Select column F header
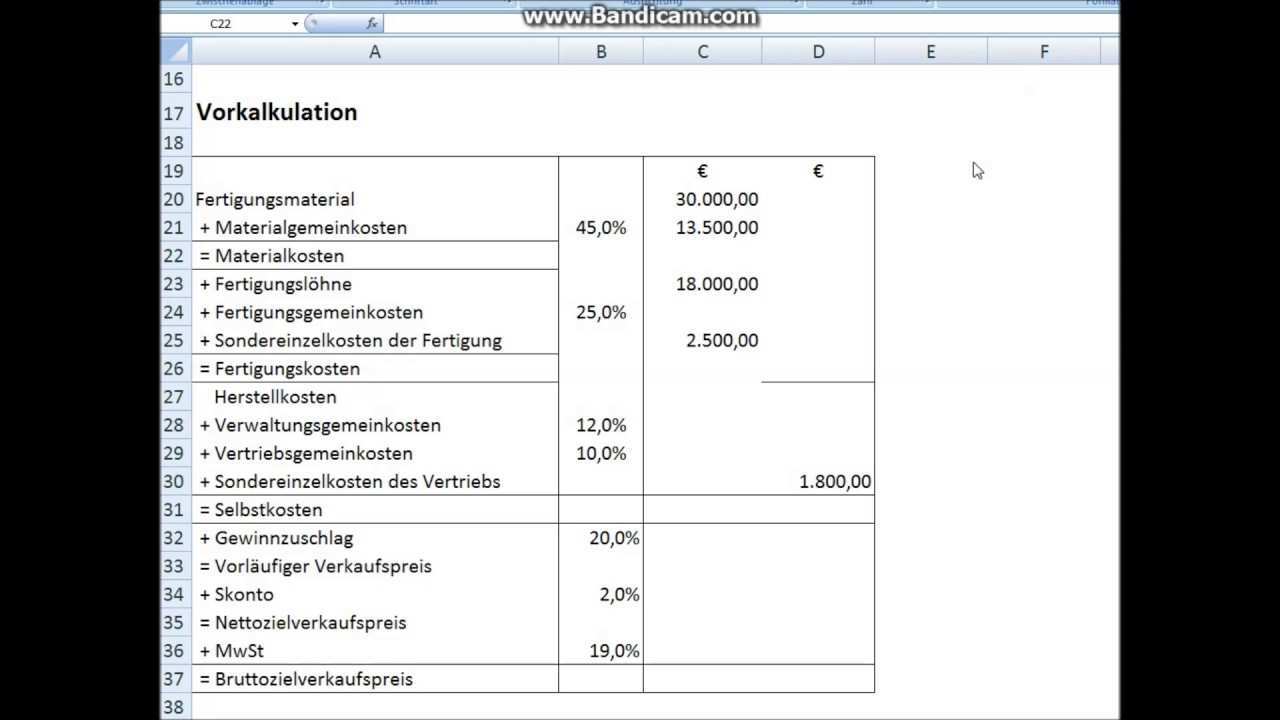The width and height of the screenshot is (1280, 720). tap(1043, 52)
